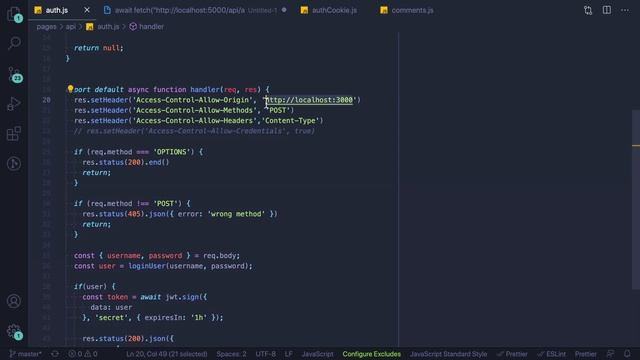Click the vertical scrollbar of the editor
Screen dimensions: 640x360
636,200
